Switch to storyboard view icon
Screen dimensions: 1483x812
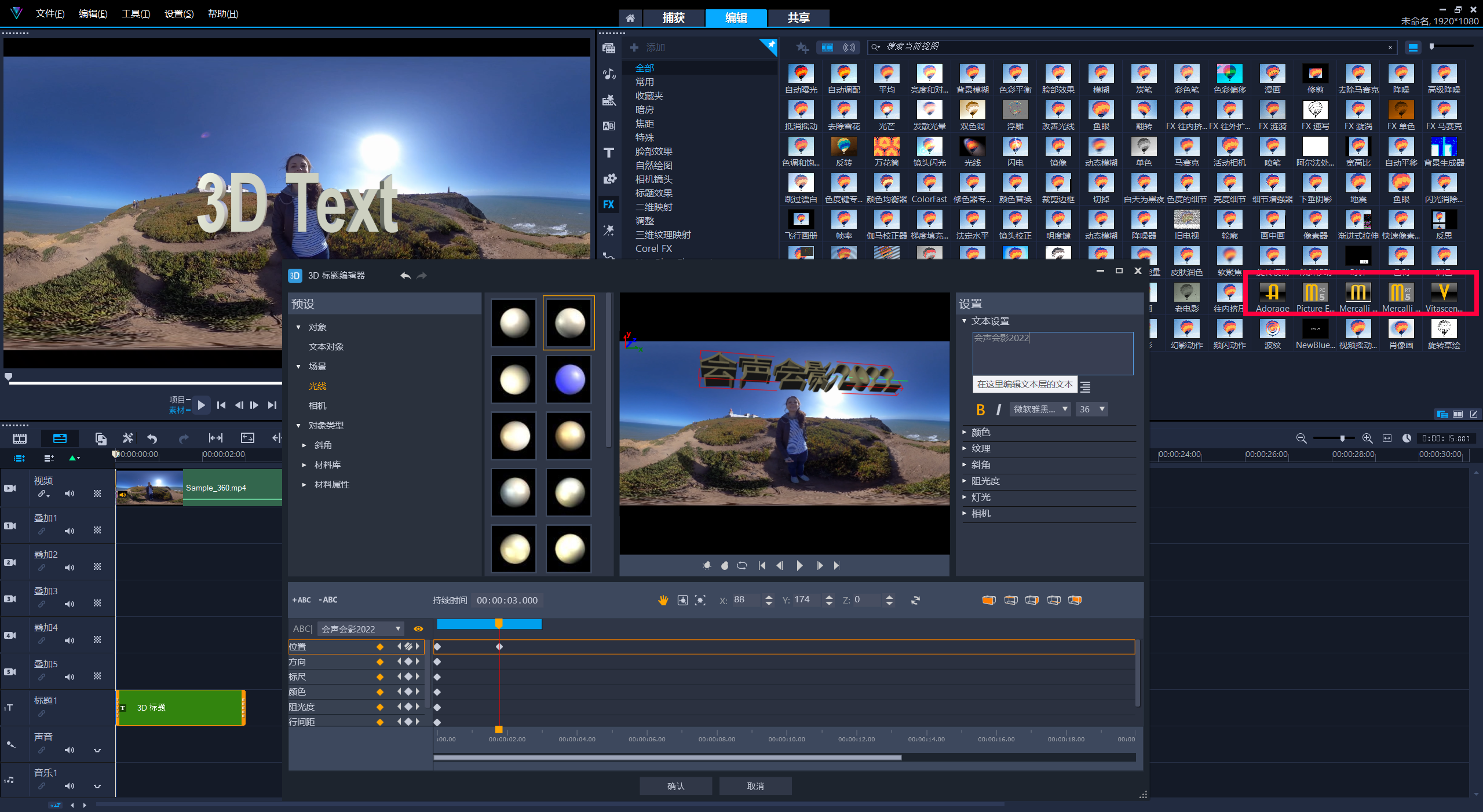[x=20, y=438]
